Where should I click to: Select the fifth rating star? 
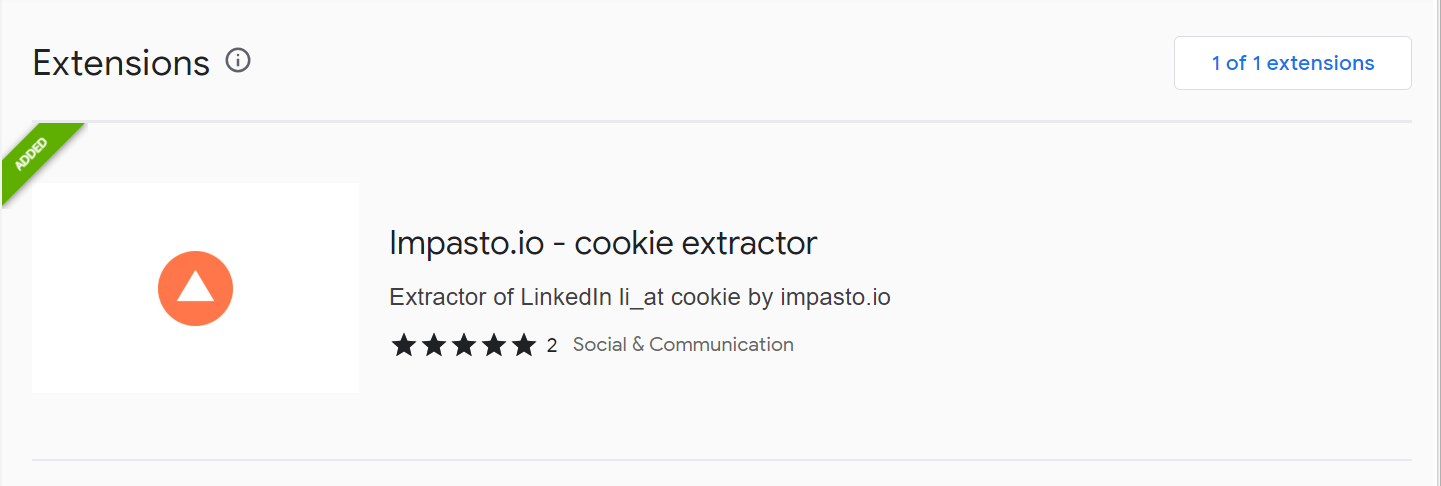pyautogui.click(x=524, y=345)
